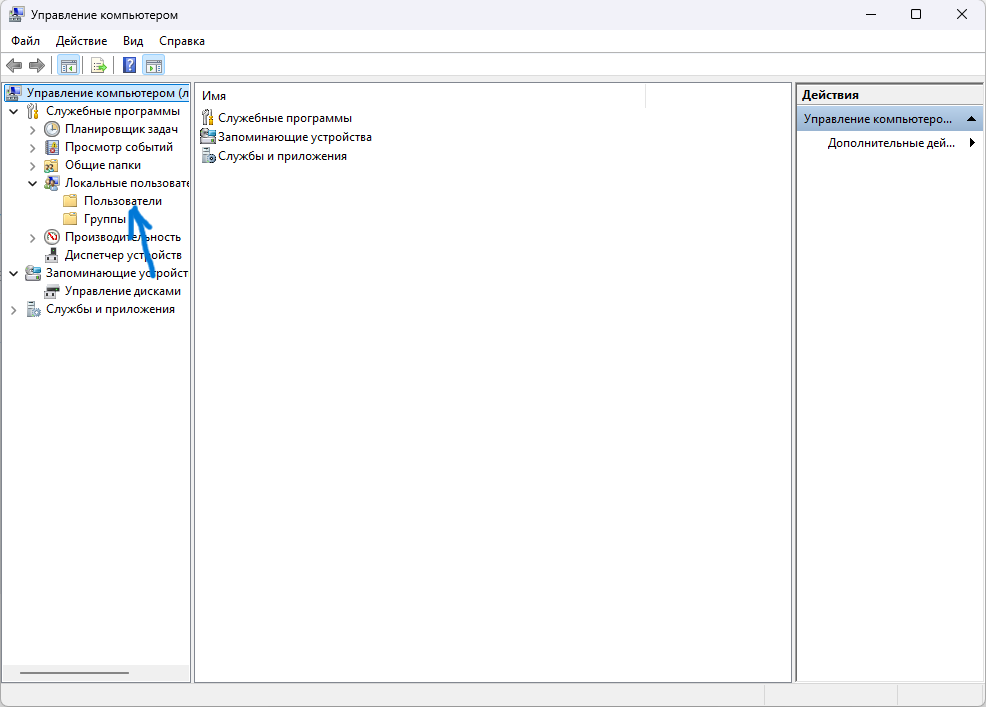Click the System Tools icon in tree
986x707 pixels.
pyautogui.click(x=33, y=111)
